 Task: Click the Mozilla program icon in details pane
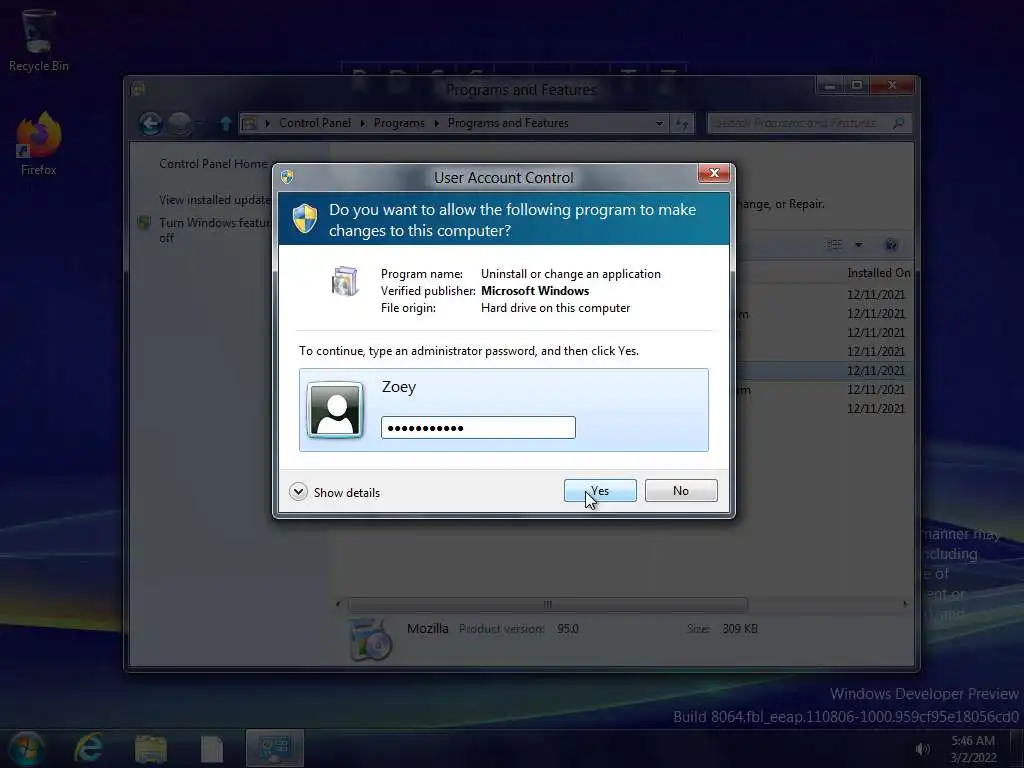pyautogui.click(x=370, y=639)
